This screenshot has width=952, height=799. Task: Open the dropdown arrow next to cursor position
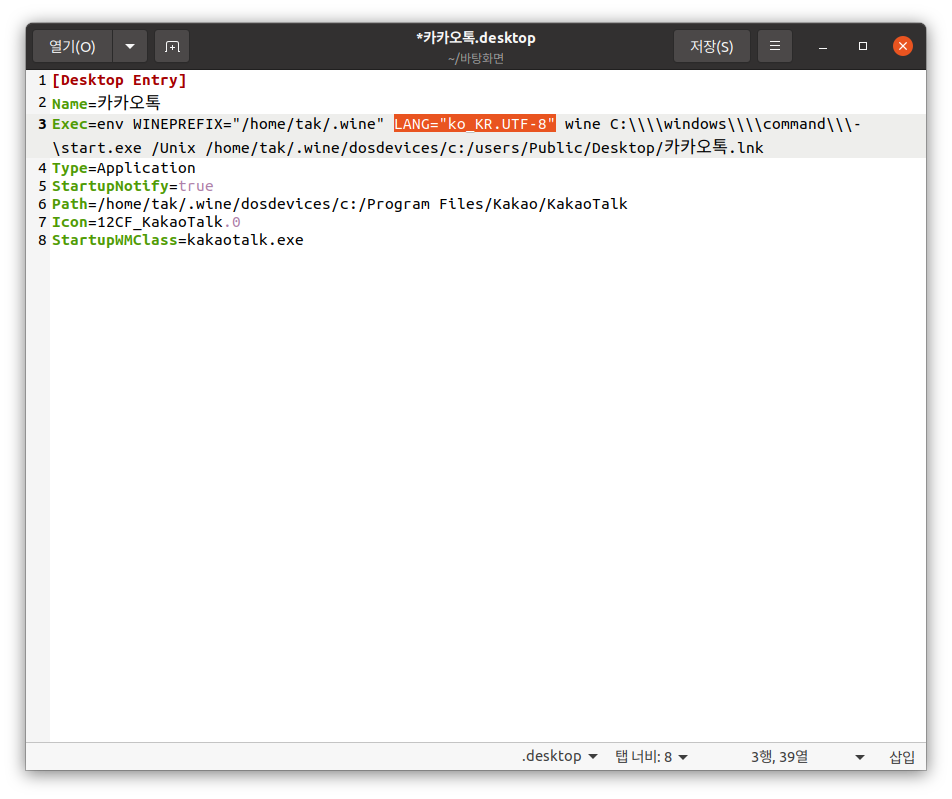tap(860, 757)
